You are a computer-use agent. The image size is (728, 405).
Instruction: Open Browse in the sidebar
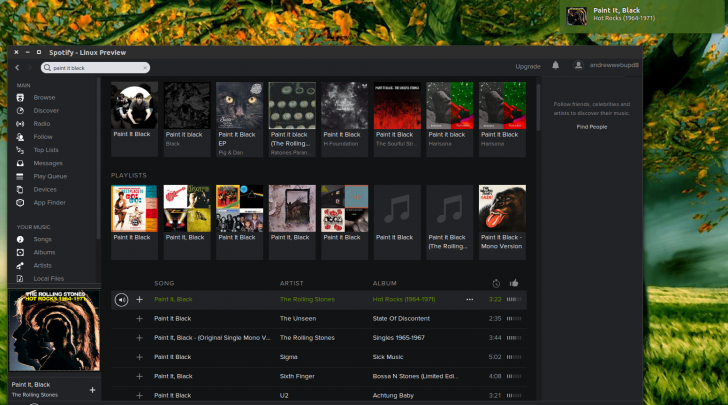[x=44, y=98]
